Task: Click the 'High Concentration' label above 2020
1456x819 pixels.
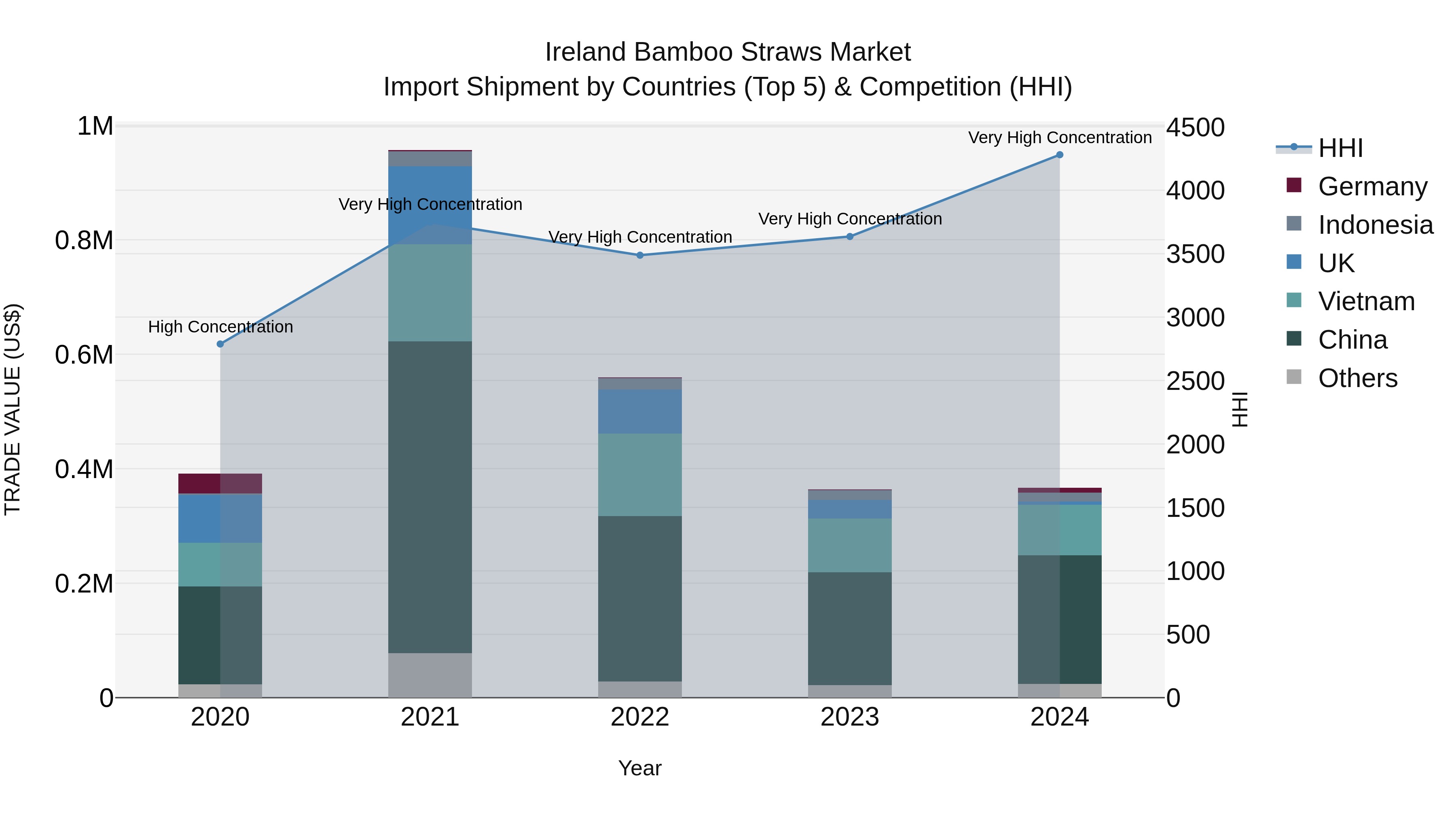Action: click(x=220, y=327)
